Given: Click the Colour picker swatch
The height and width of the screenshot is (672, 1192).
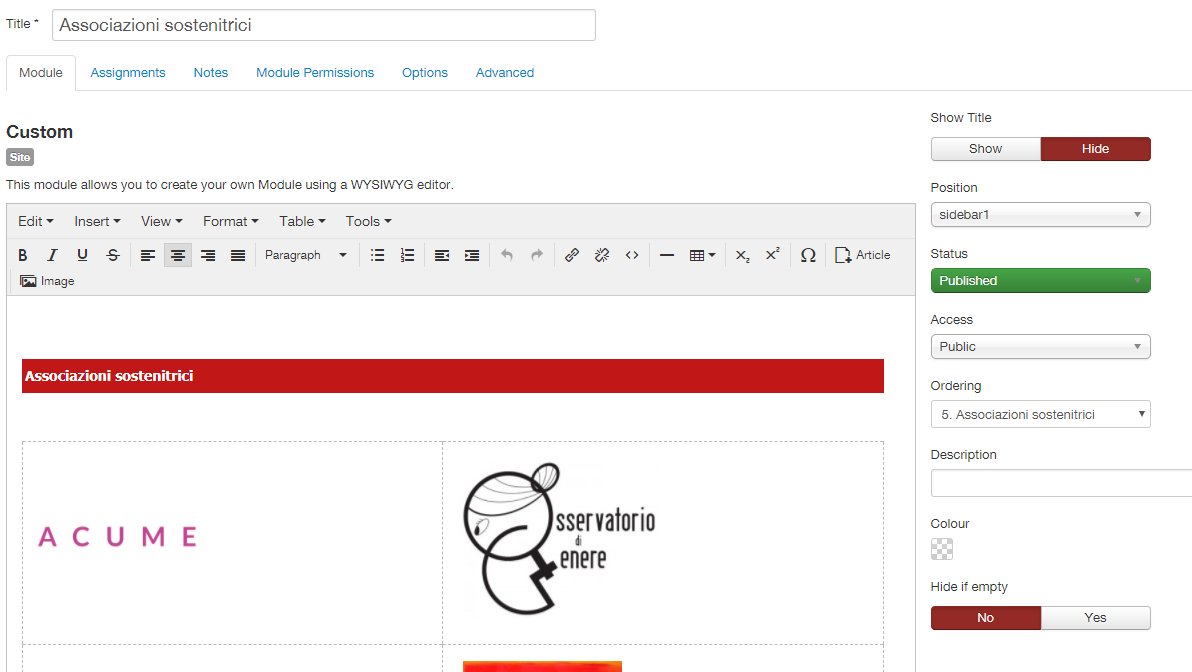Looking at the screenshot, I should click(x=942, y=549).
